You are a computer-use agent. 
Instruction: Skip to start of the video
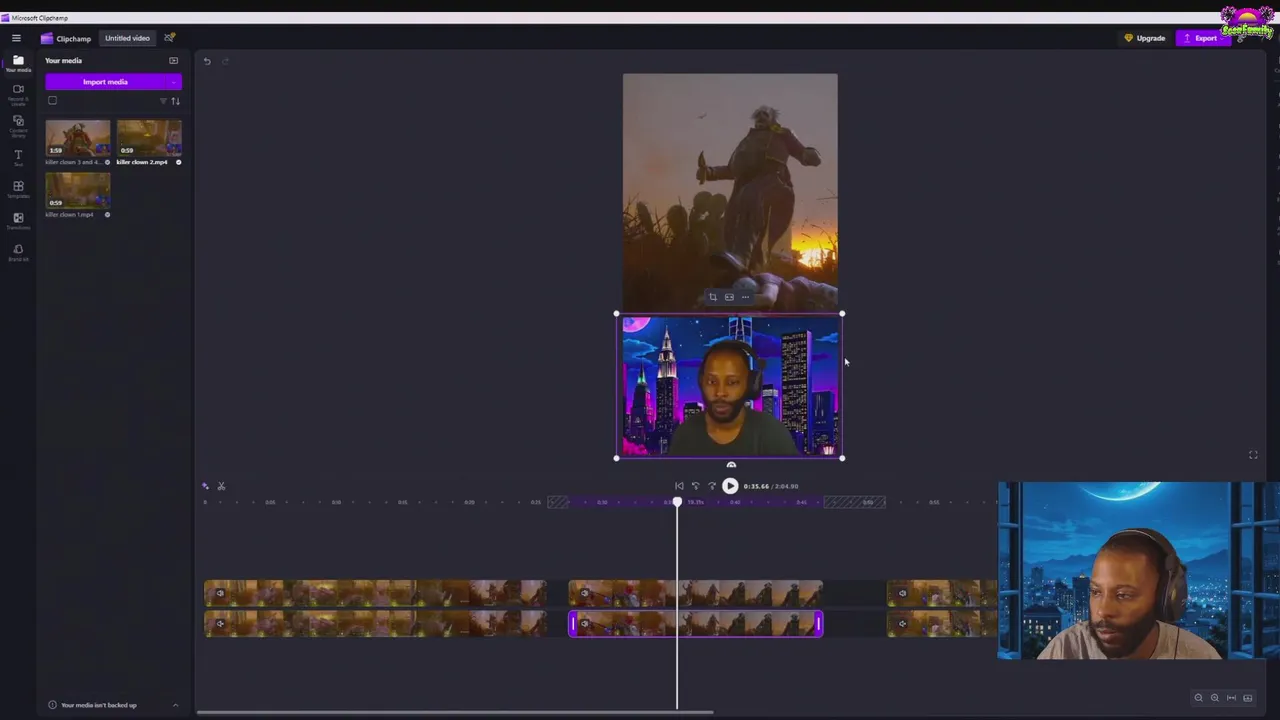pos(679,486)
